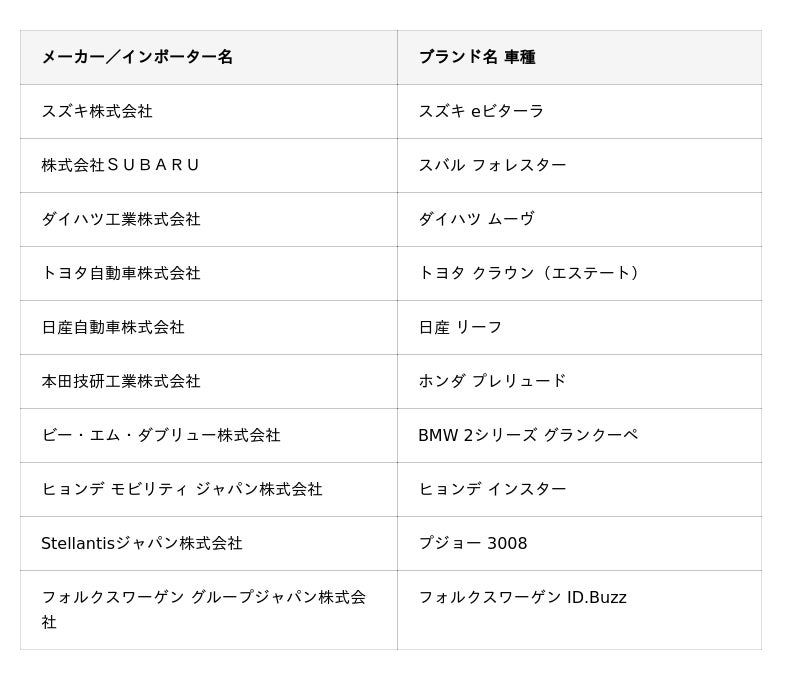Select the トヨタ自動車株式会社 cell
Image resolution: width=800 pixels, height=680 pixels.
(121, 273)
